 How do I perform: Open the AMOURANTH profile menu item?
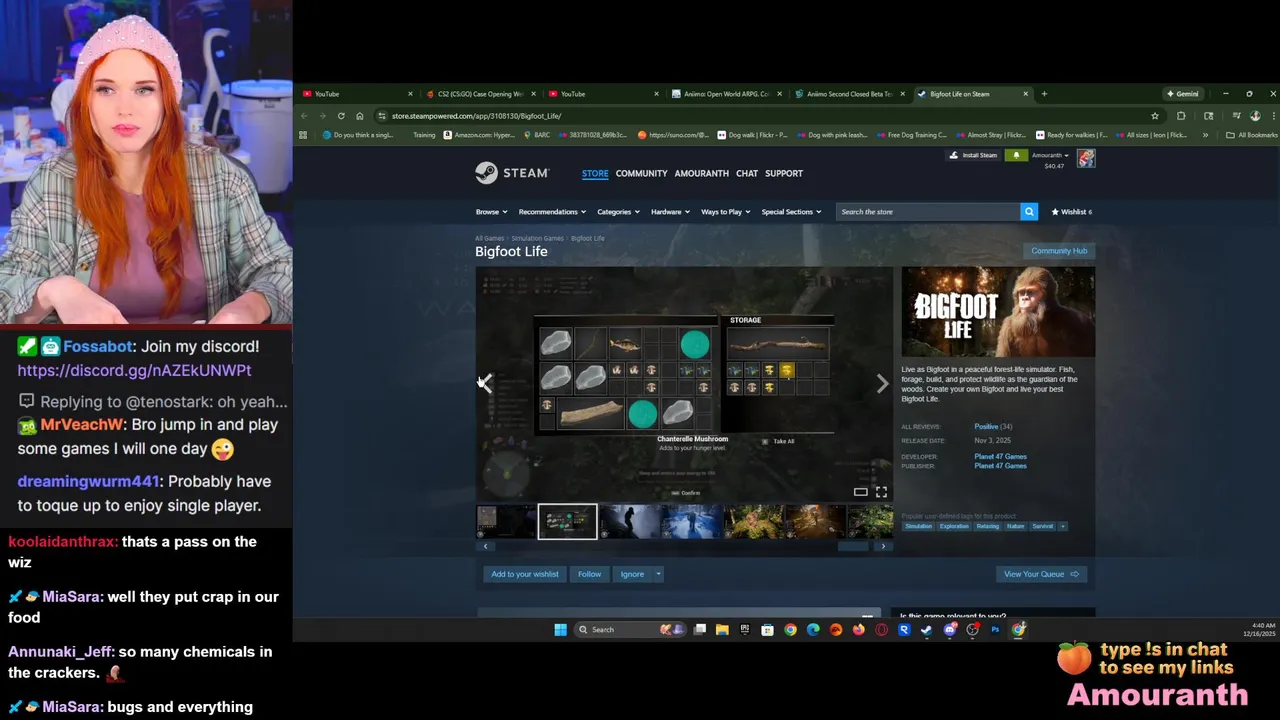click(701, 173)
